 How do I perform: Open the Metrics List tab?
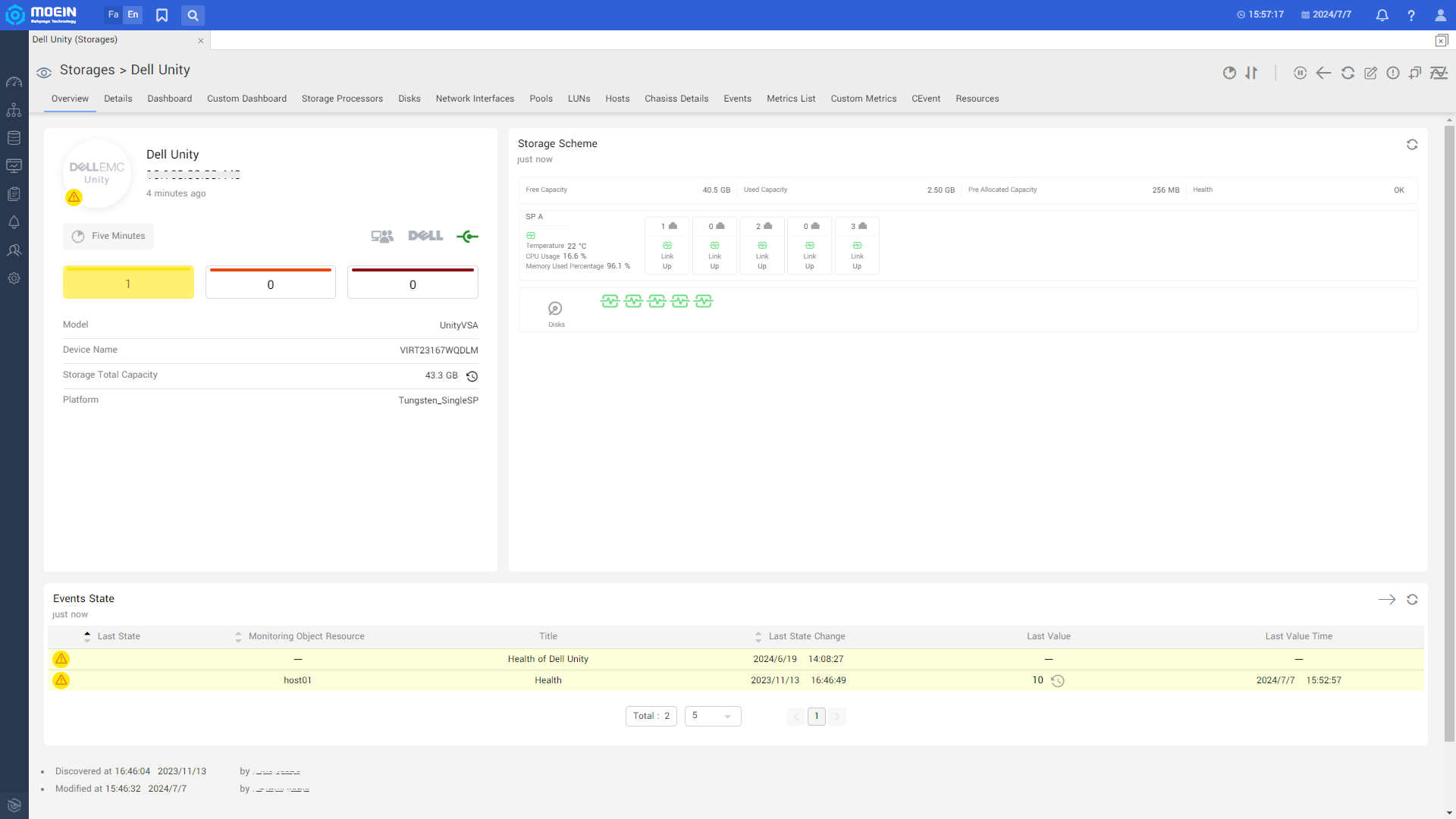[791, 99]
